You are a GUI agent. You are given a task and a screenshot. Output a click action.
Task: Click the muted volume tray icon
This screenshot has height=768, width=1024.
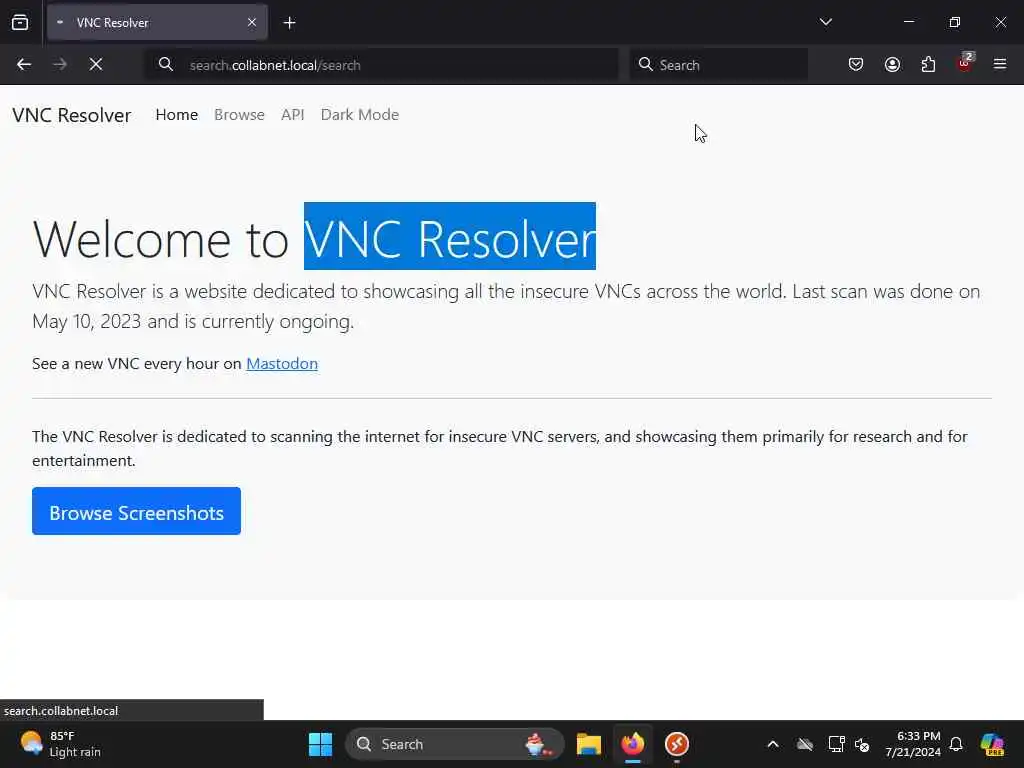(x=862, y=744)
